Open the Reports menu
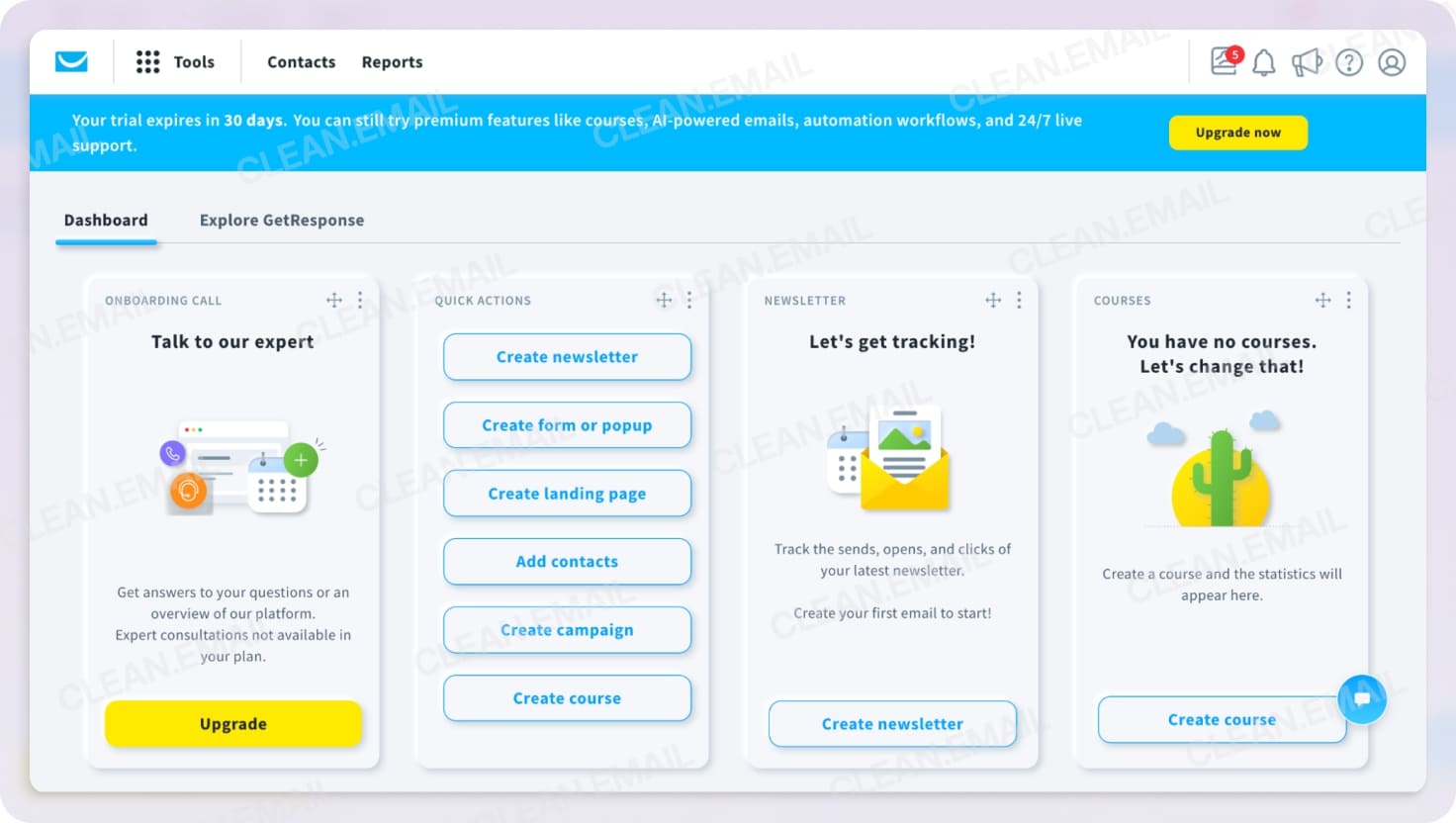 (x=392, y=61)
